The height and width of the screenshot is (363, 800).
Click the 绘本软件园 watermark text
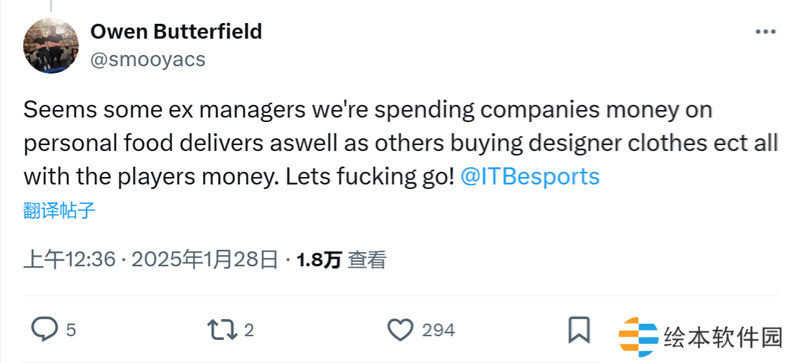tap(723, 337)
